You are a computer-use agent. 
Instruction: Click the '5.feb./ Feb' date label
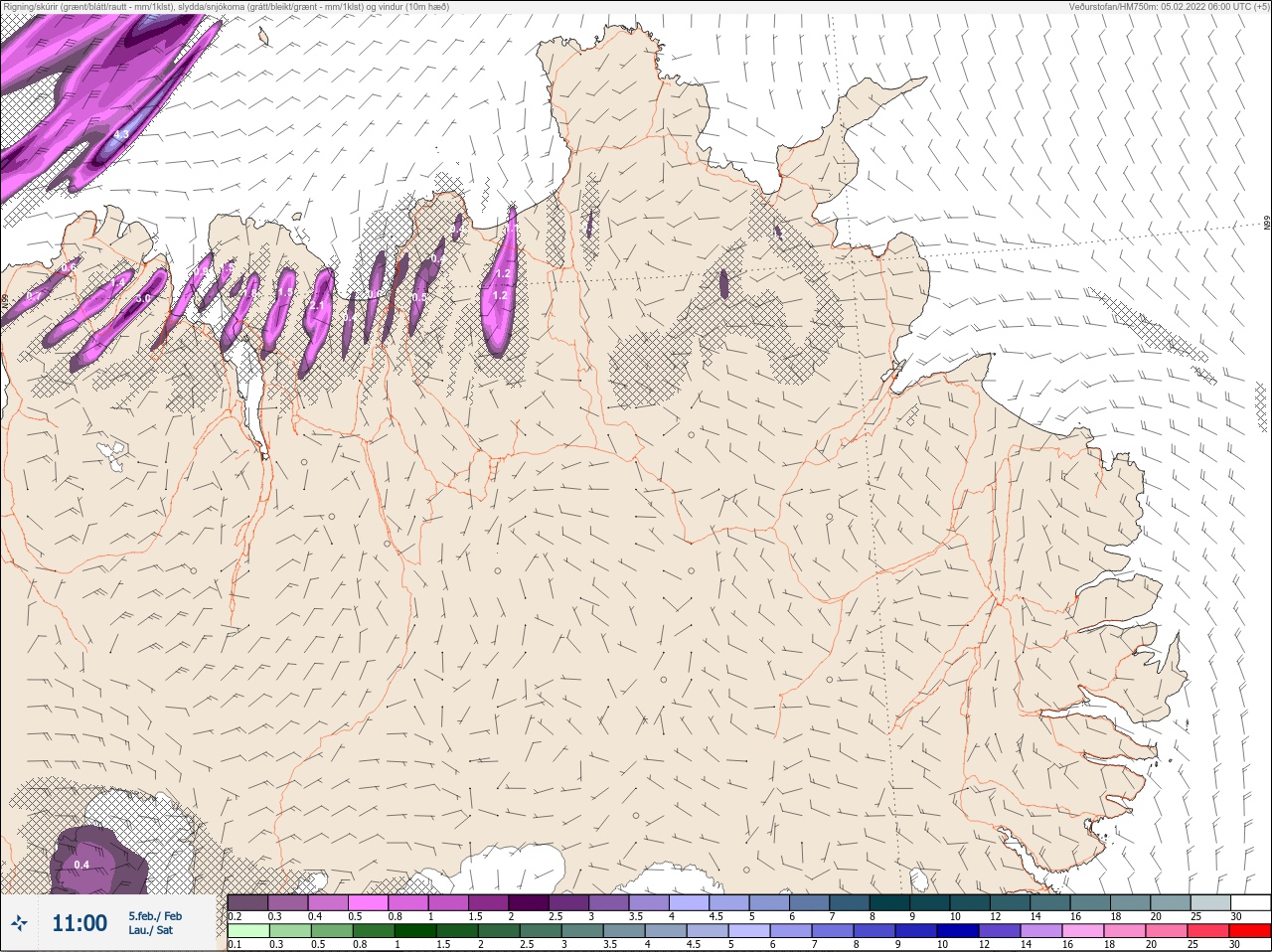(x=155, y=916)
